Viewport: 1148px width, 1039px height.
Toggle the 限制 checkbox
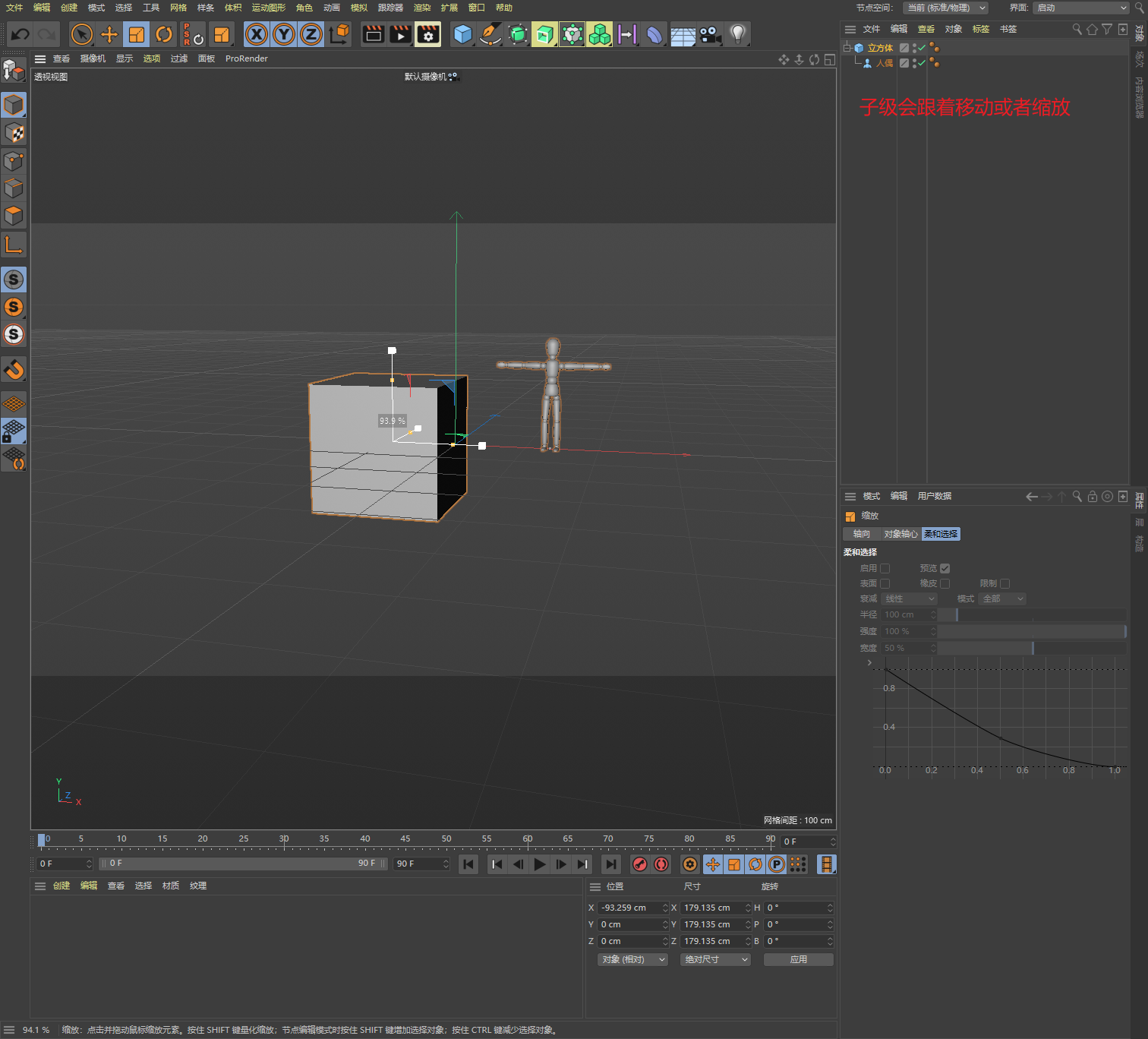click(1004, 583)
